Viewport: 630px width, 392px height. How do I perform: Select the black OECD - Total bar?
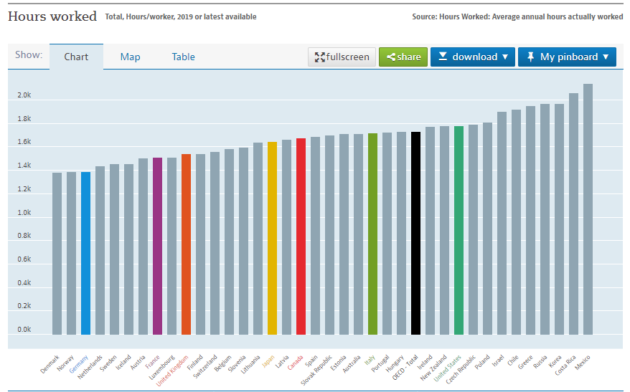point(416,233)
